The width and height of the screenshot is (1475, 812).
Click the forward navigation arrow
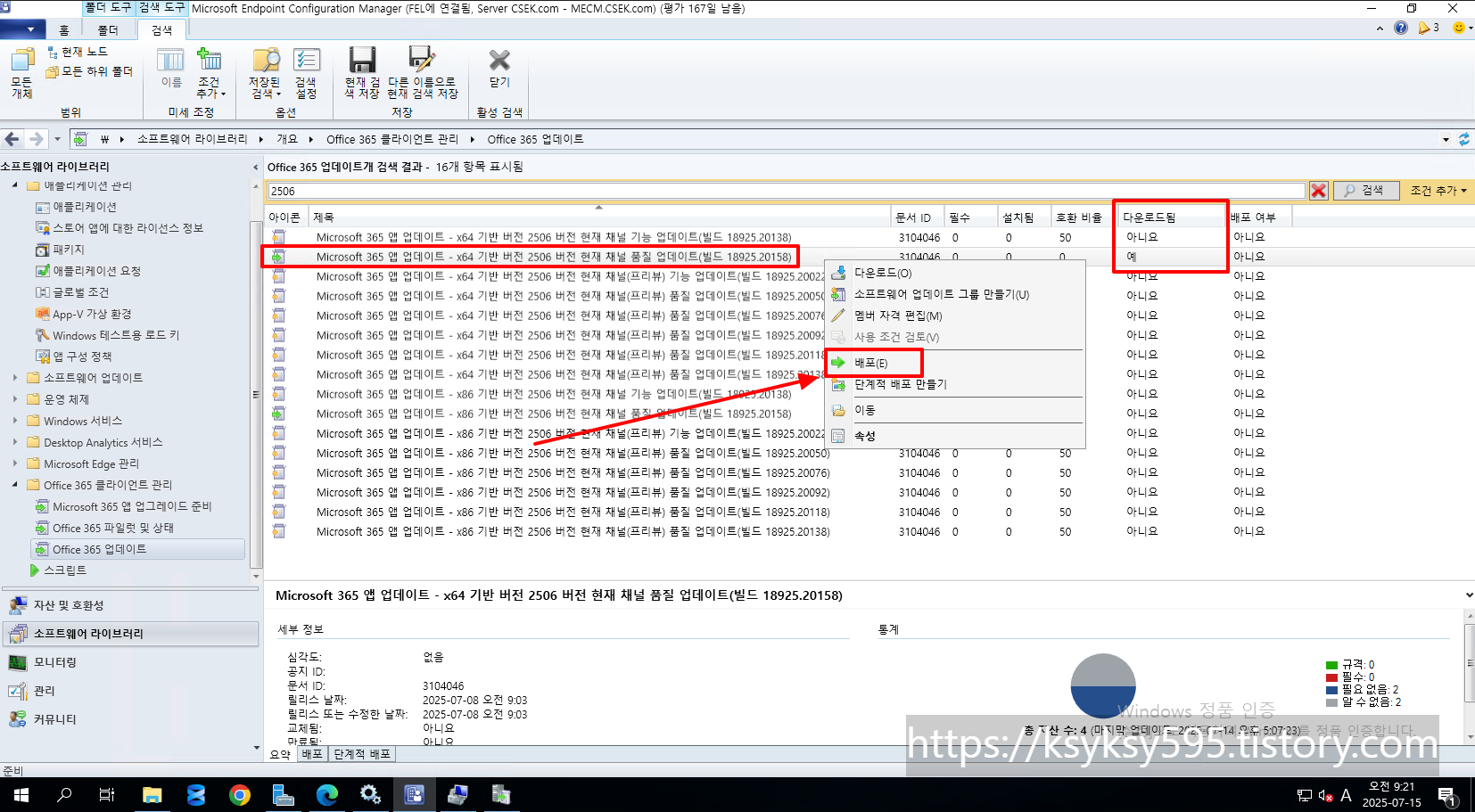point(36,139)
